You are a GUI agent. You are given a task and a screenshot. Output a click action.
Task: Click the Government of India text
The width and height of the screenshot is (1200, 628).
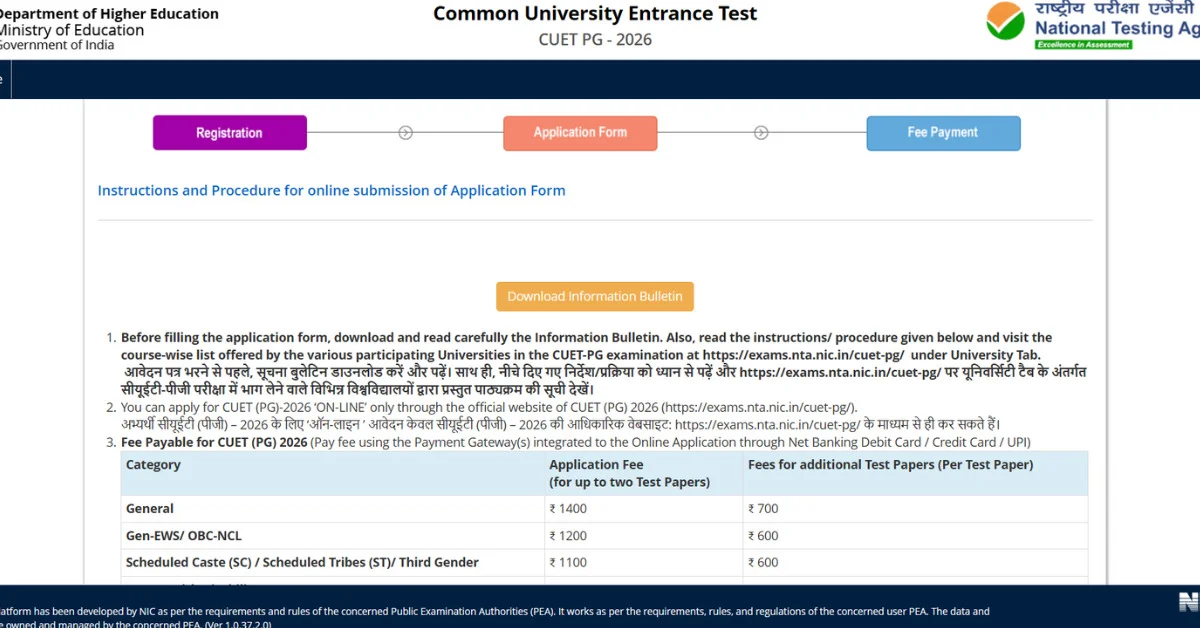[57, 45]
